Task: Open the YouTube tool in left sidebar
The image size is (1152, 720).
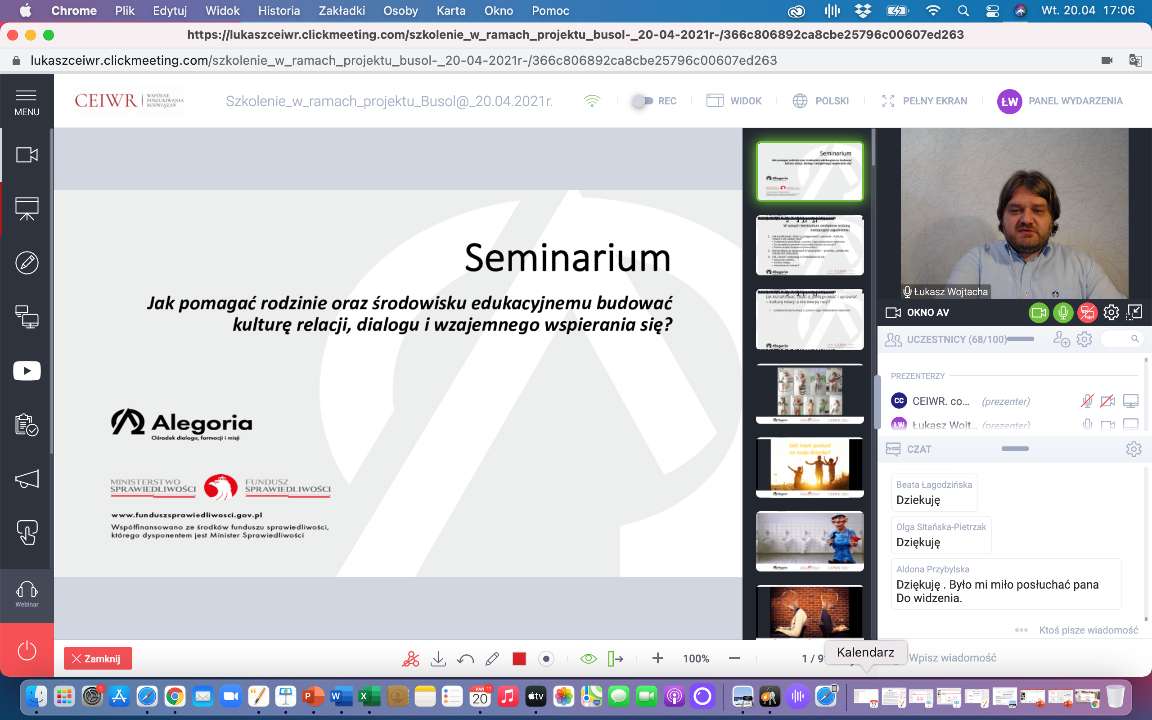Action: pos(27,371)
